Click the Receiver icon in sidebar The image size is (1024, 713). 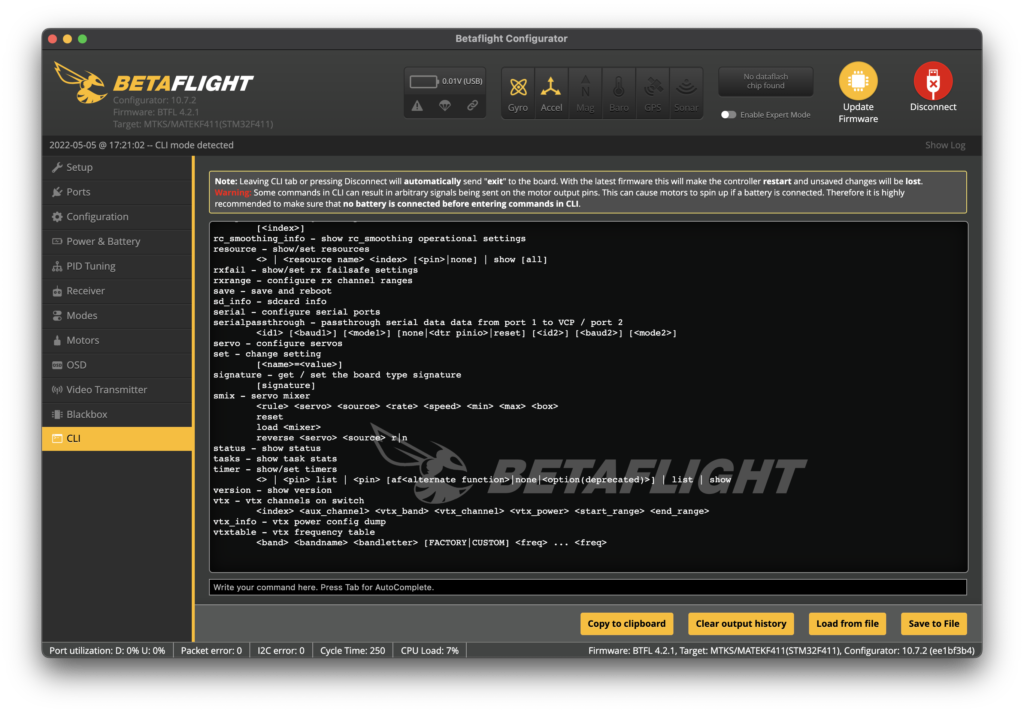(57, 291)
